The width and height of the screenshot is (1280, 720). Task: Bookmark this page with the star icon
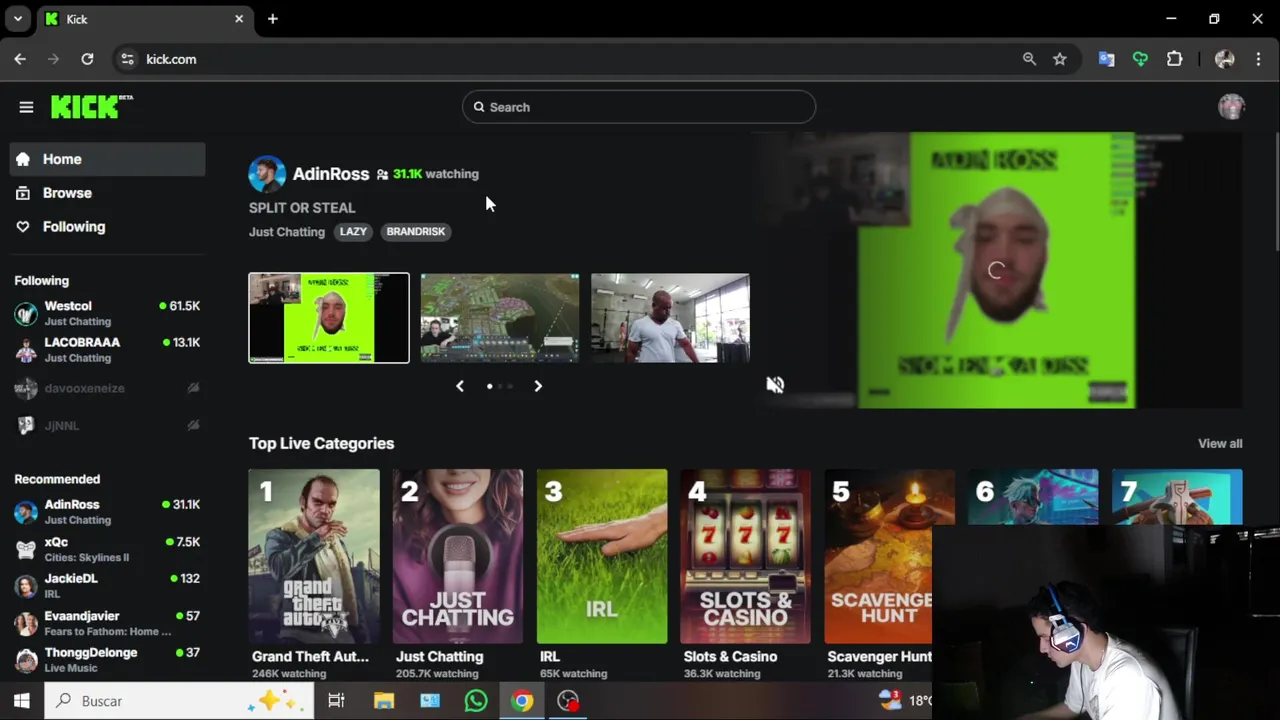(1059, 59)
